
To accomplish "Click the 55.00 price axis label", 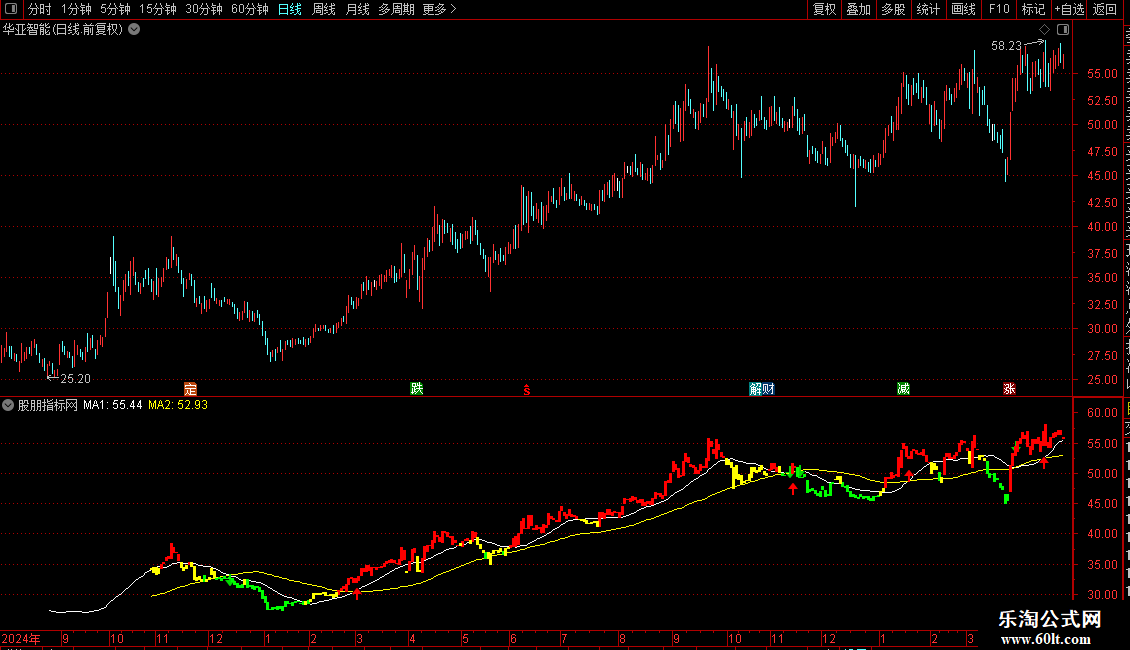I will coord(1103,74).
